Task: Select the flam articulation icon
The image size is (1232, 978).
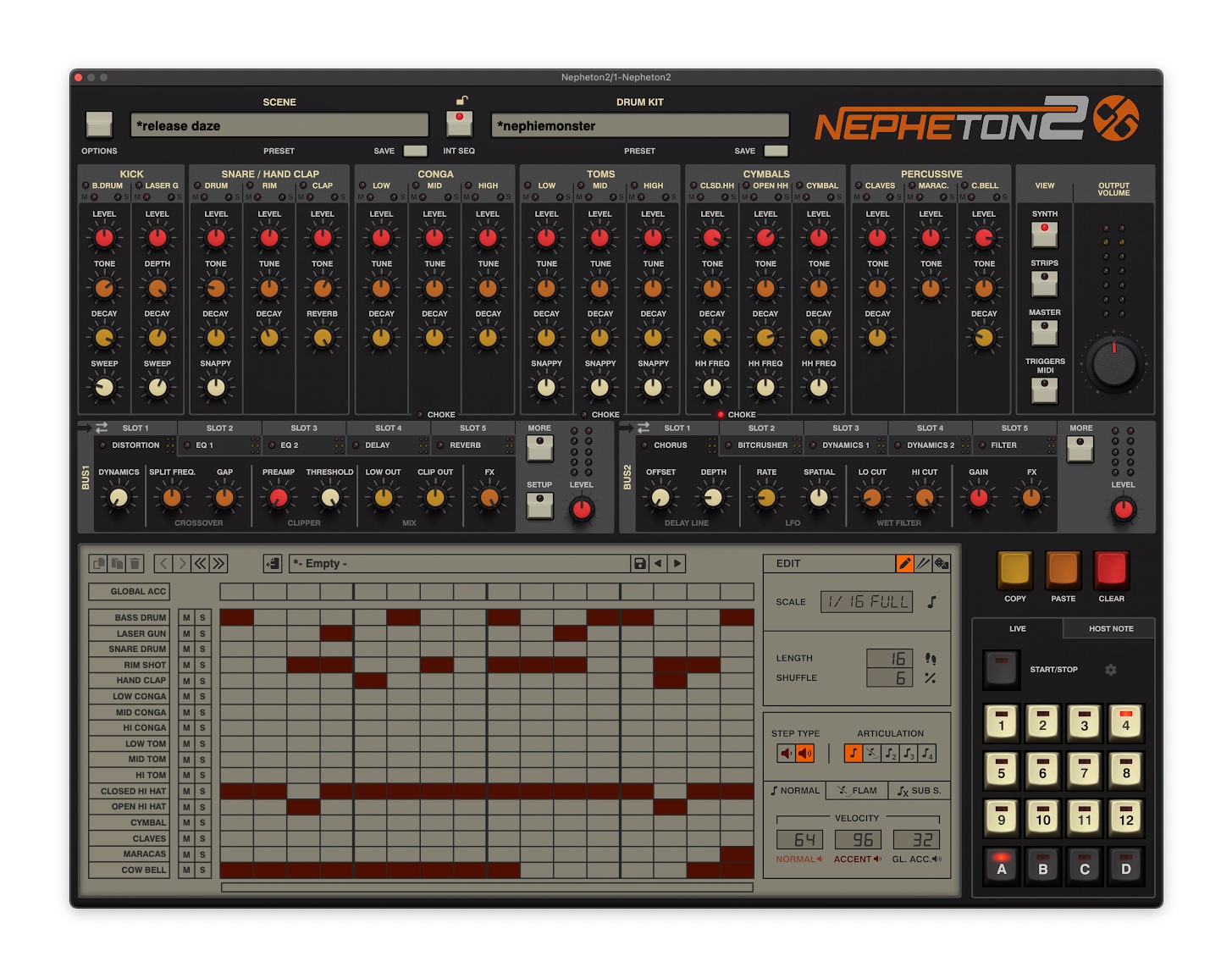Action: tap(871, 753)
